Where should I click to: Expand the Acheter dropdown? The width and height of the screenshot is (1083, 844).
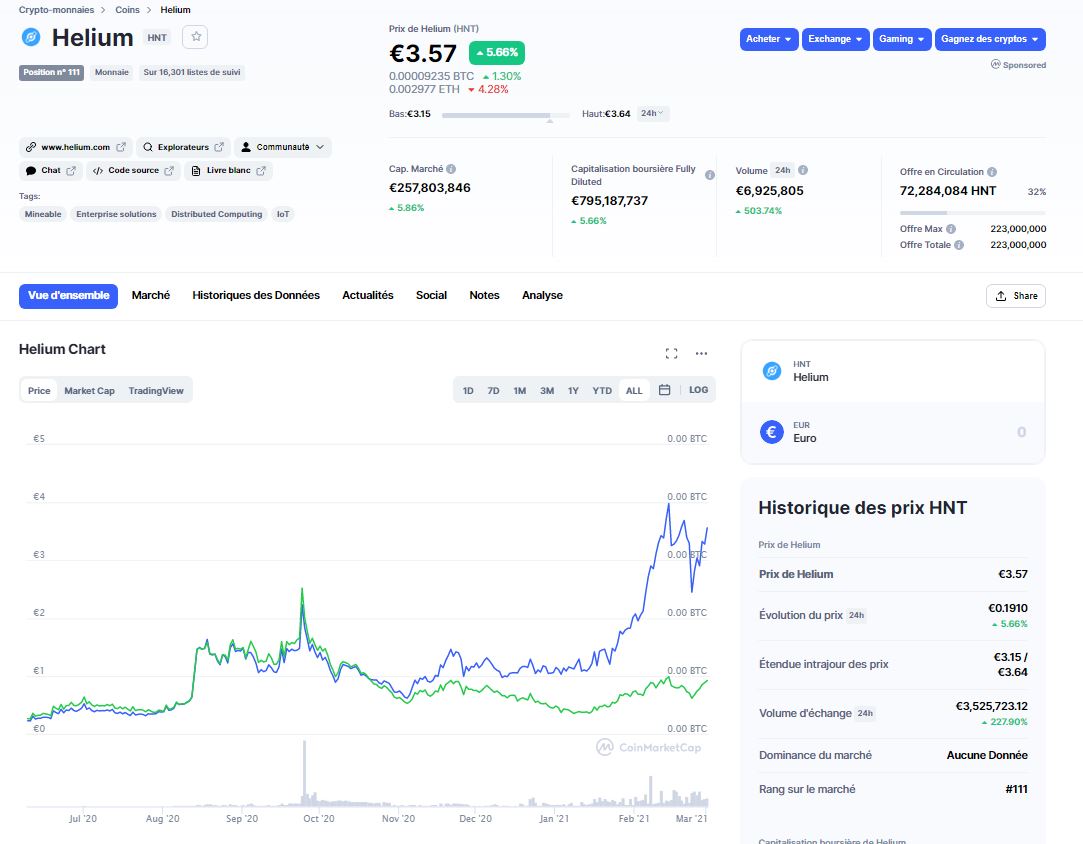pyautogui.click(x=769, y=39)
